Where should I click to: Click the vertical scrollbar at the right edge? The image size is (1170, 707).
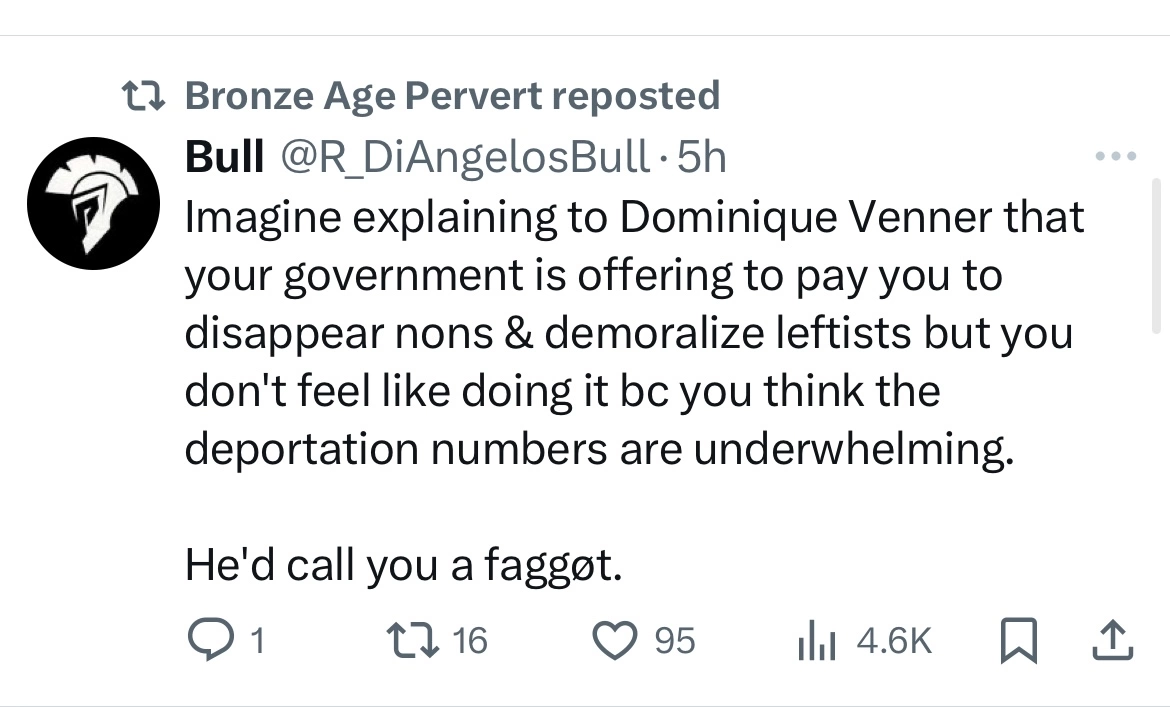click(x=1156, y=256)
